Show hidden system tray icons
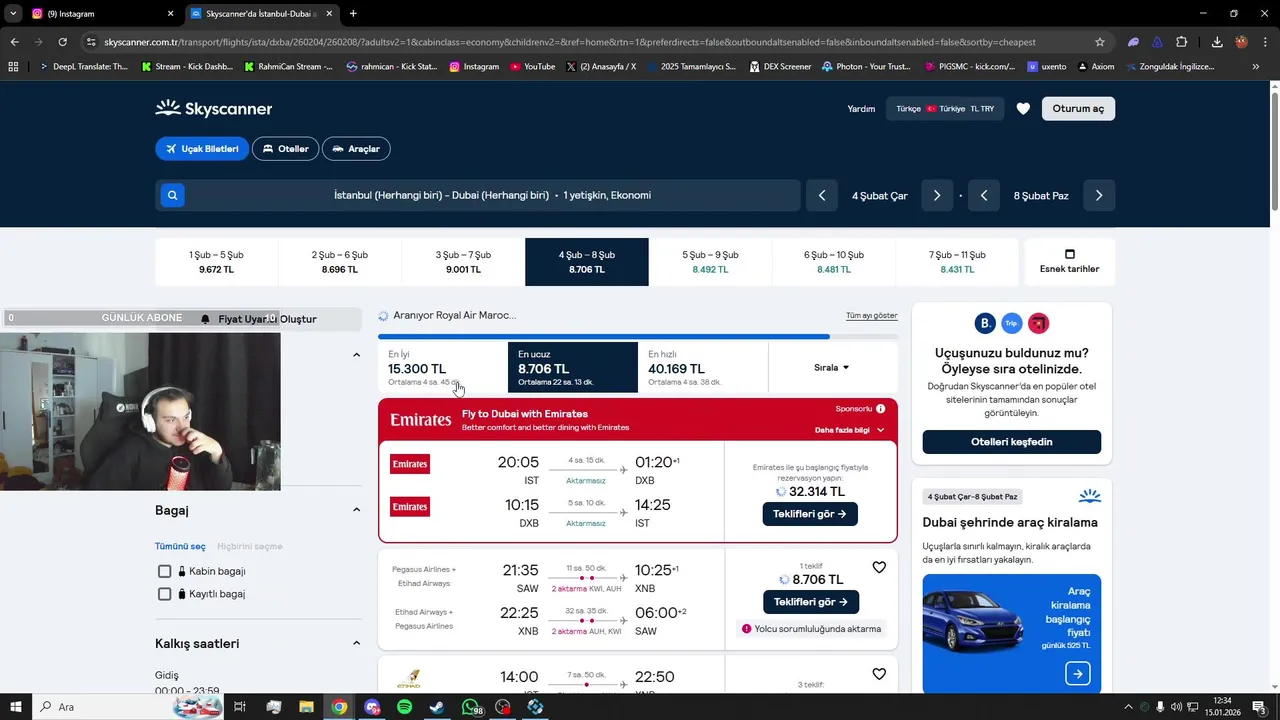 click(x=1128, y=707)
